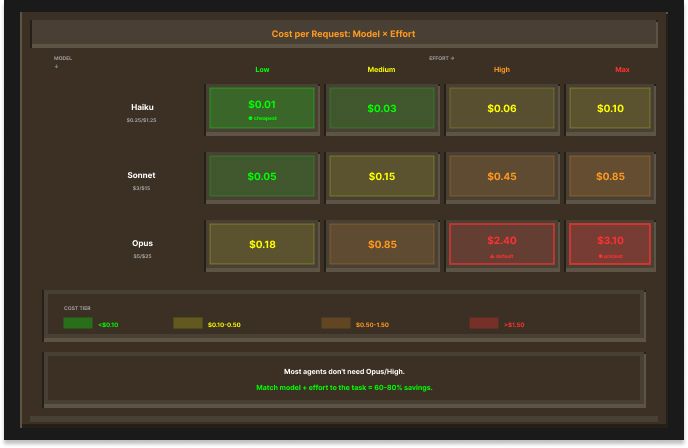Select the Haiku Max $0.10 cell
Image resolution: width=688 pixels, height=448 pixels.
610,108
